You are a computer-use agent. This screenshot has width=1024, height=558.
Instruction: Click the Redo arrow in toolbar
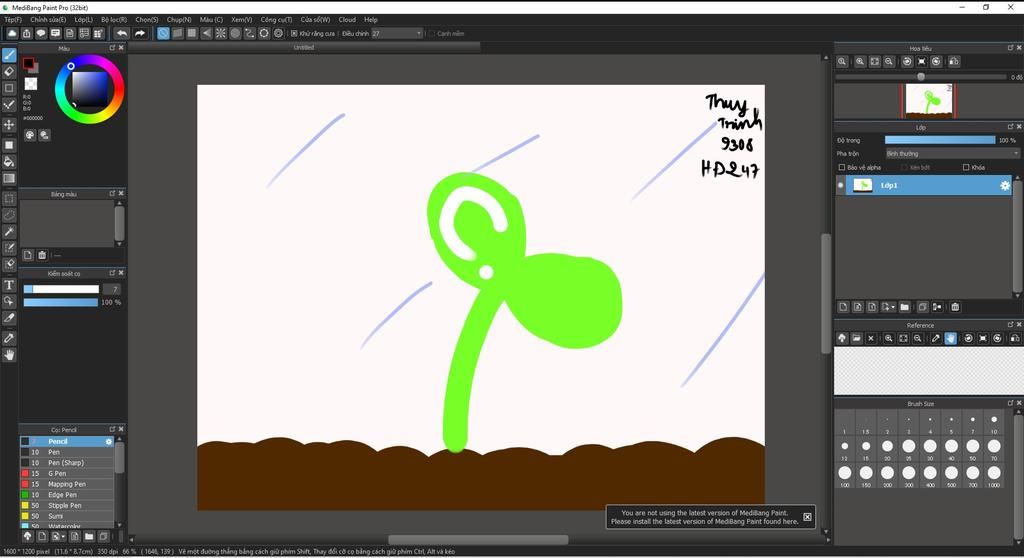point(139,33)
